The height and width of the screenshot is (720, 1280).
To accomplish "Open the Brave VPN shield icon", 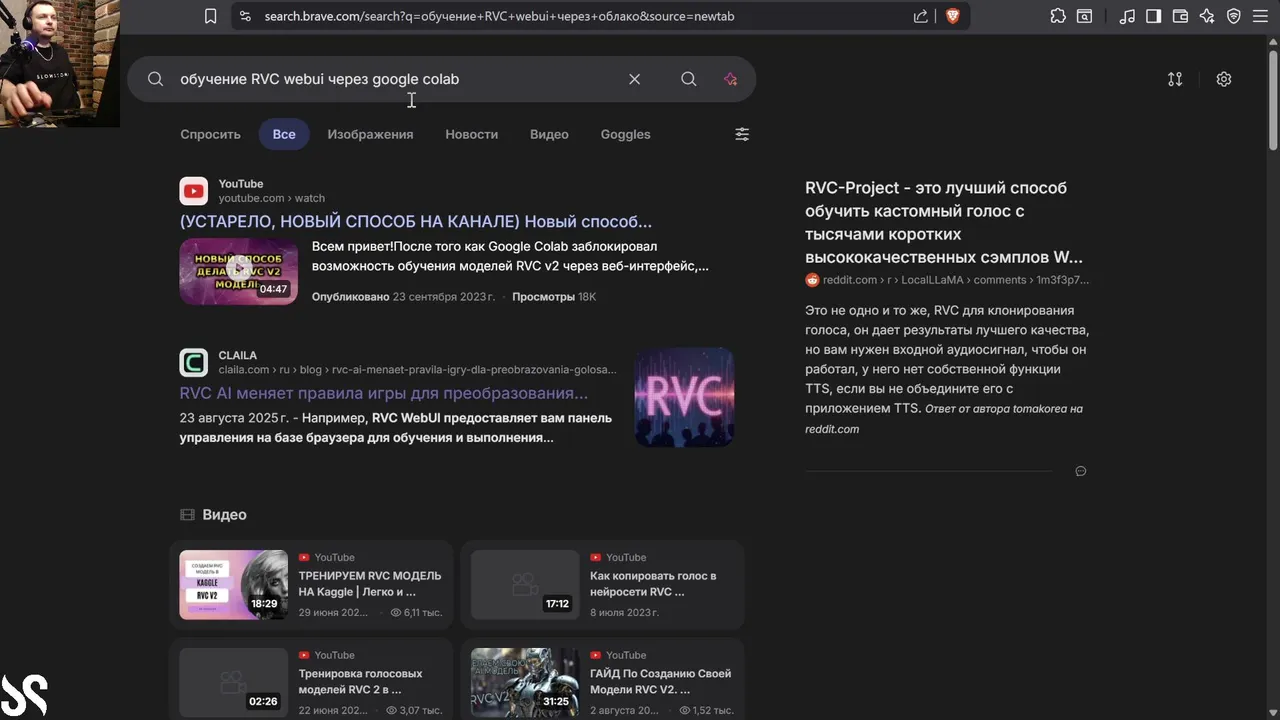I will [1234, 16].
